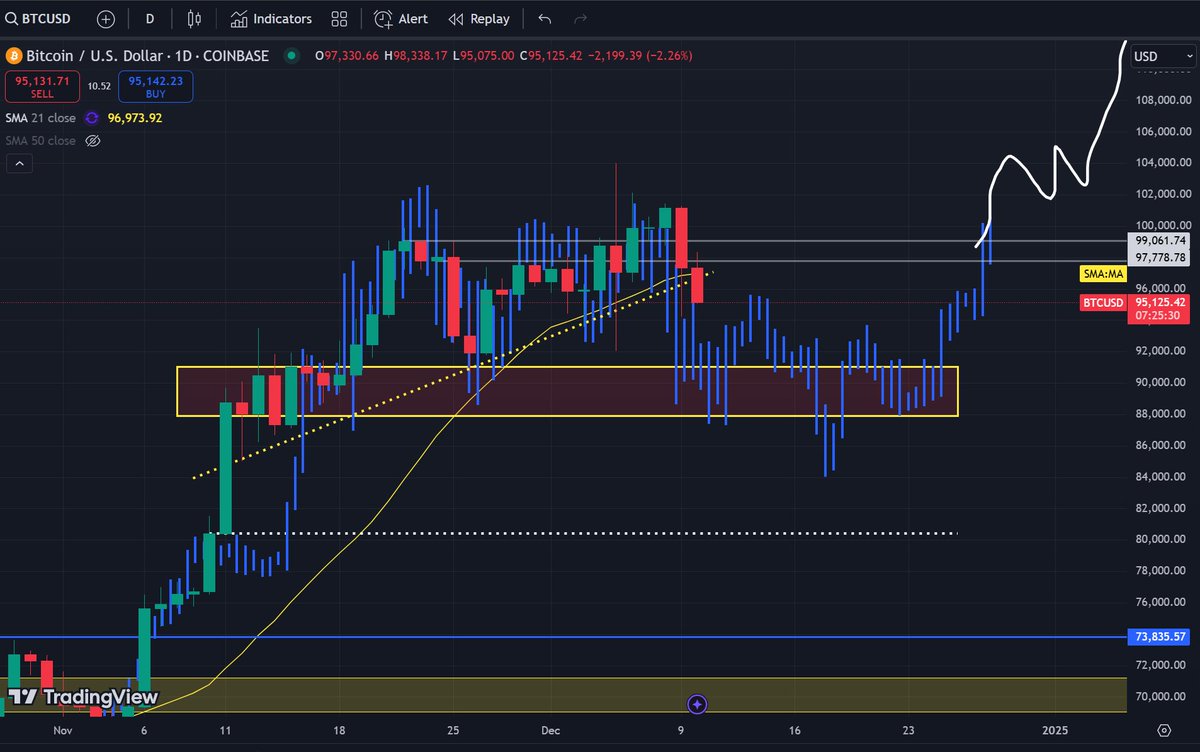Image resolution: width=1200 pixels, height=752 pixels.
Task: Redo the chart action
Action: (580, 19)
